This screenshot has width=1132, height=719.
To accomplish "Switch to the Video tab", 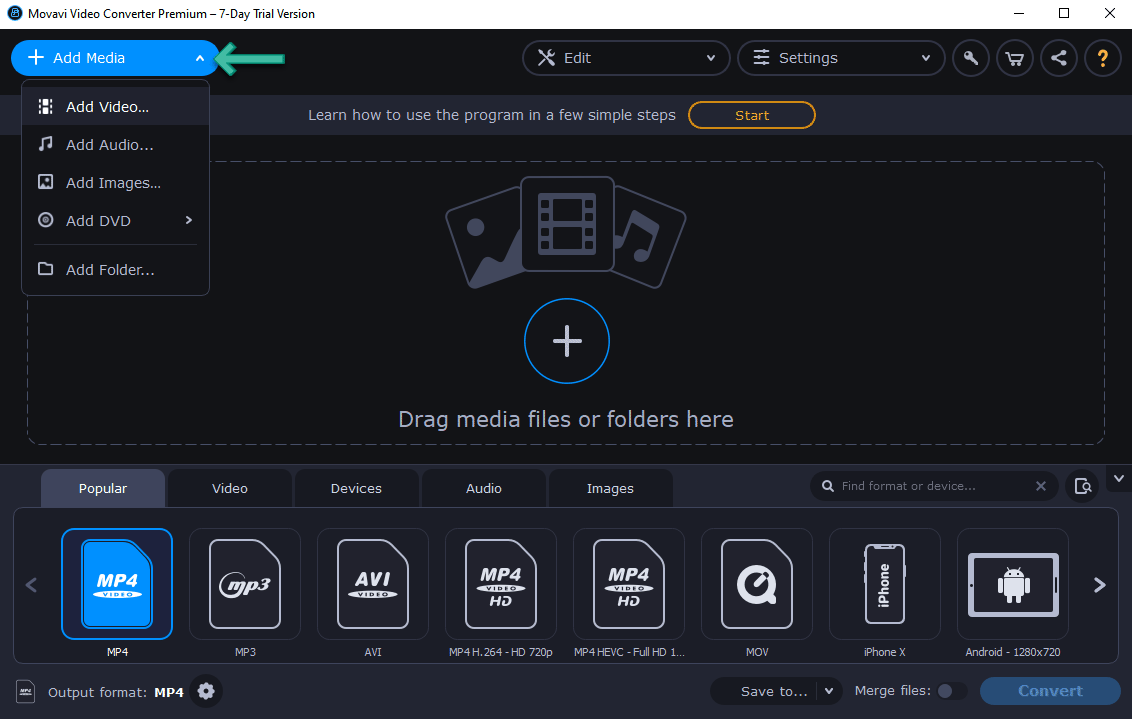I will pyautogui.click(x=230, y=489).
